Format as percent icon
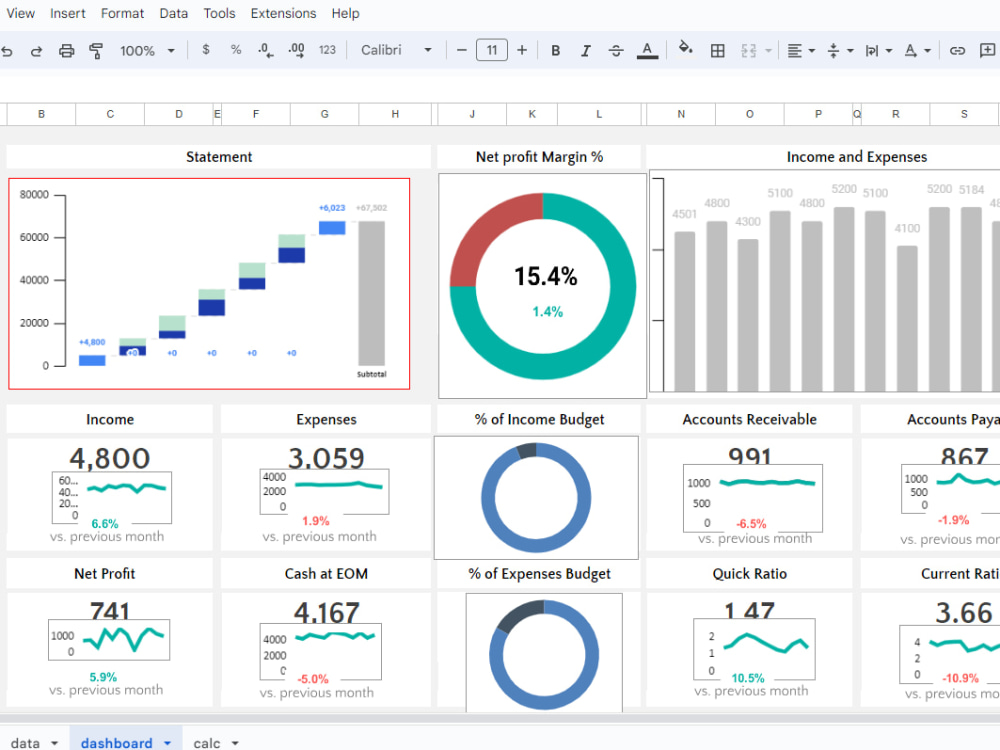 (236, 50)
